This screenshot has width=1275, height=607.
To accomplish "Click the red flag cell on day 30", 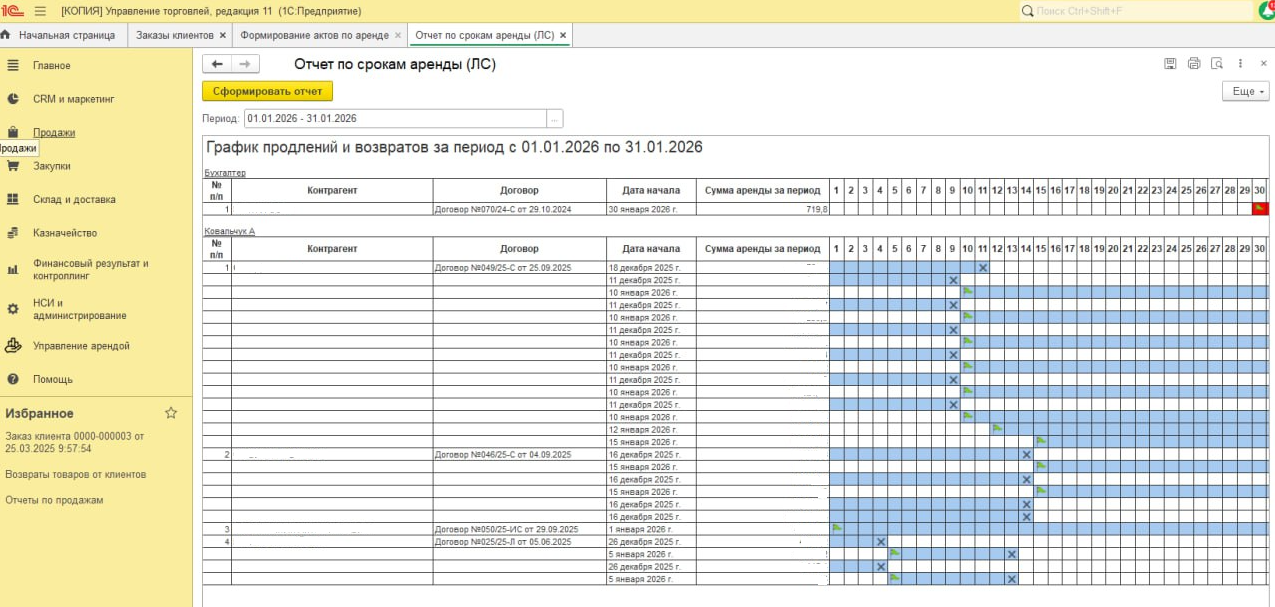I will point(1260,209).
